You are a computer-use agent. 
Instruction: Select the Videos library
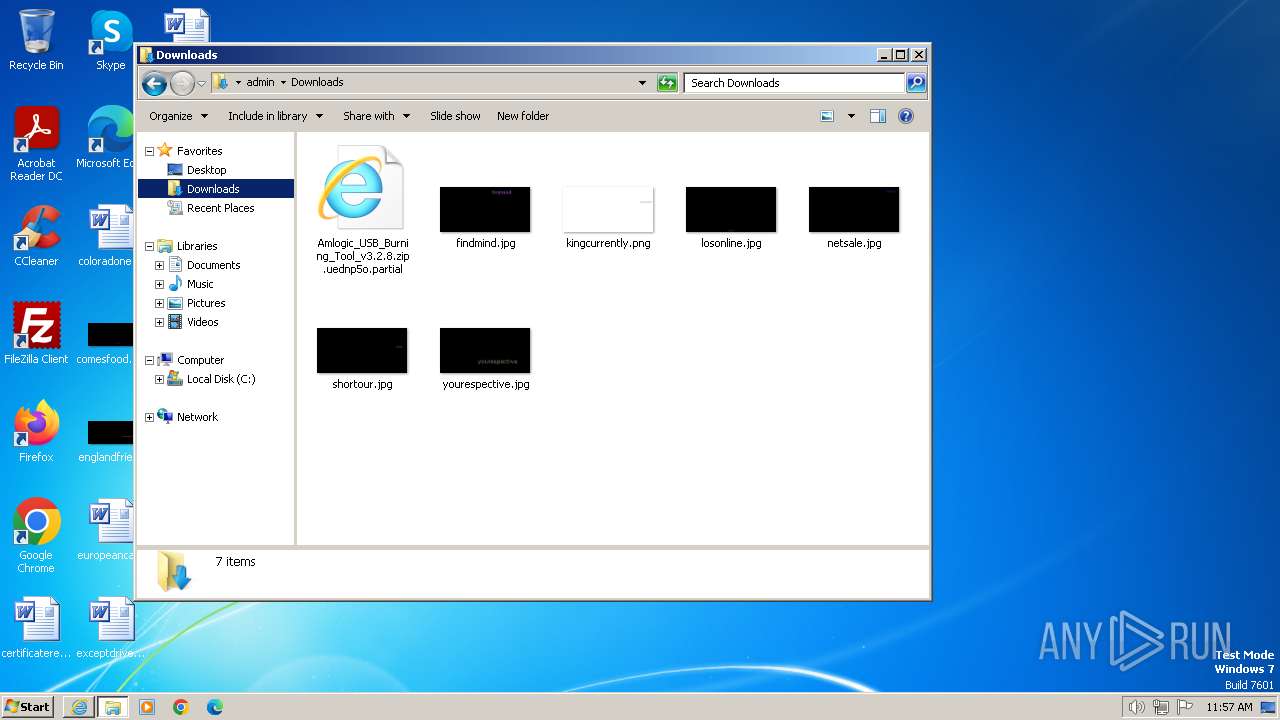(202, 322)
